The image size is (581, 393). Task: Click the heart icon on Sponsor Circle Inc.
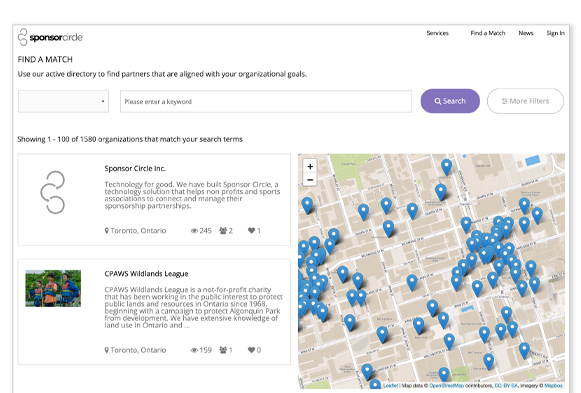click(251, 230)
